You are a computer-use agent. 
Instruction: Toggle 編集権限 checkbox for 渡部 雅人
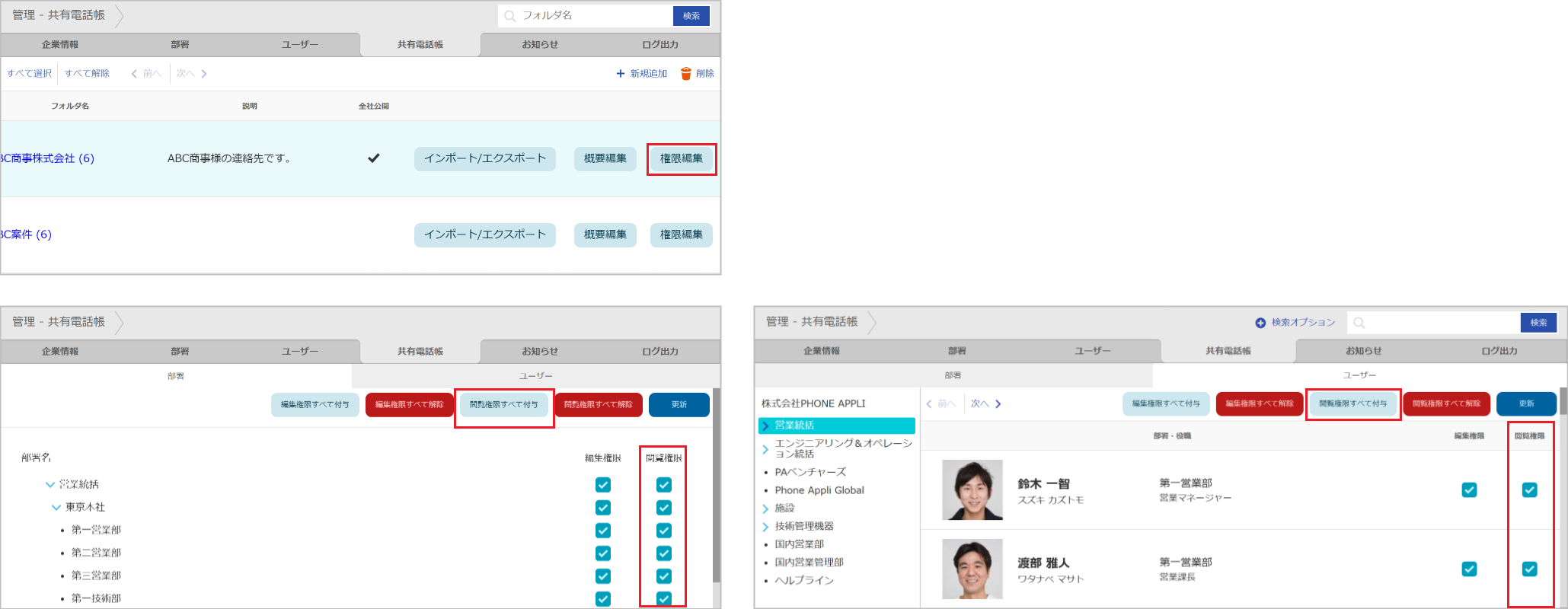click(x=1469, y=569)
